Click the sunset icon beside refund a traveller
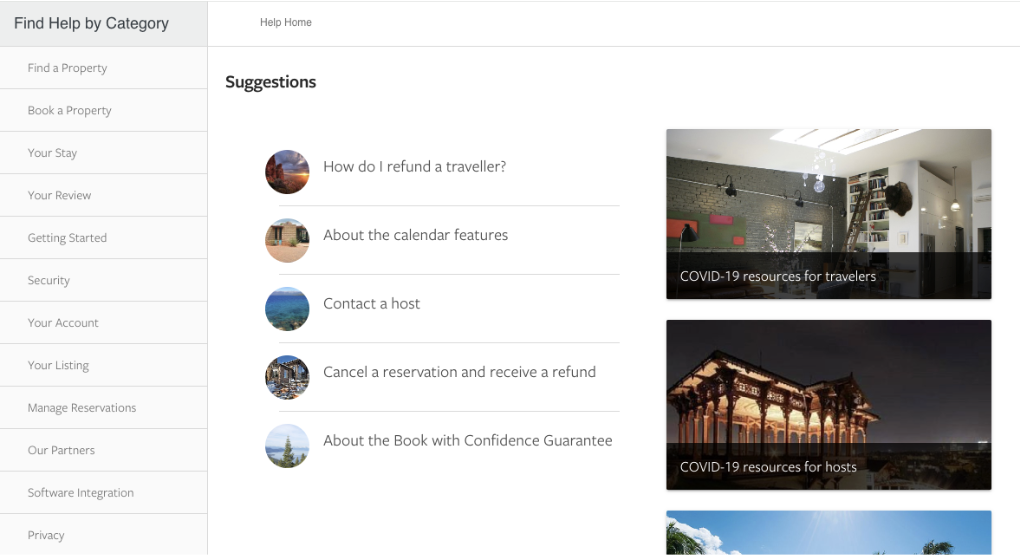Image resolution: width=1020 pixels, height=558 pixels. 287,172
